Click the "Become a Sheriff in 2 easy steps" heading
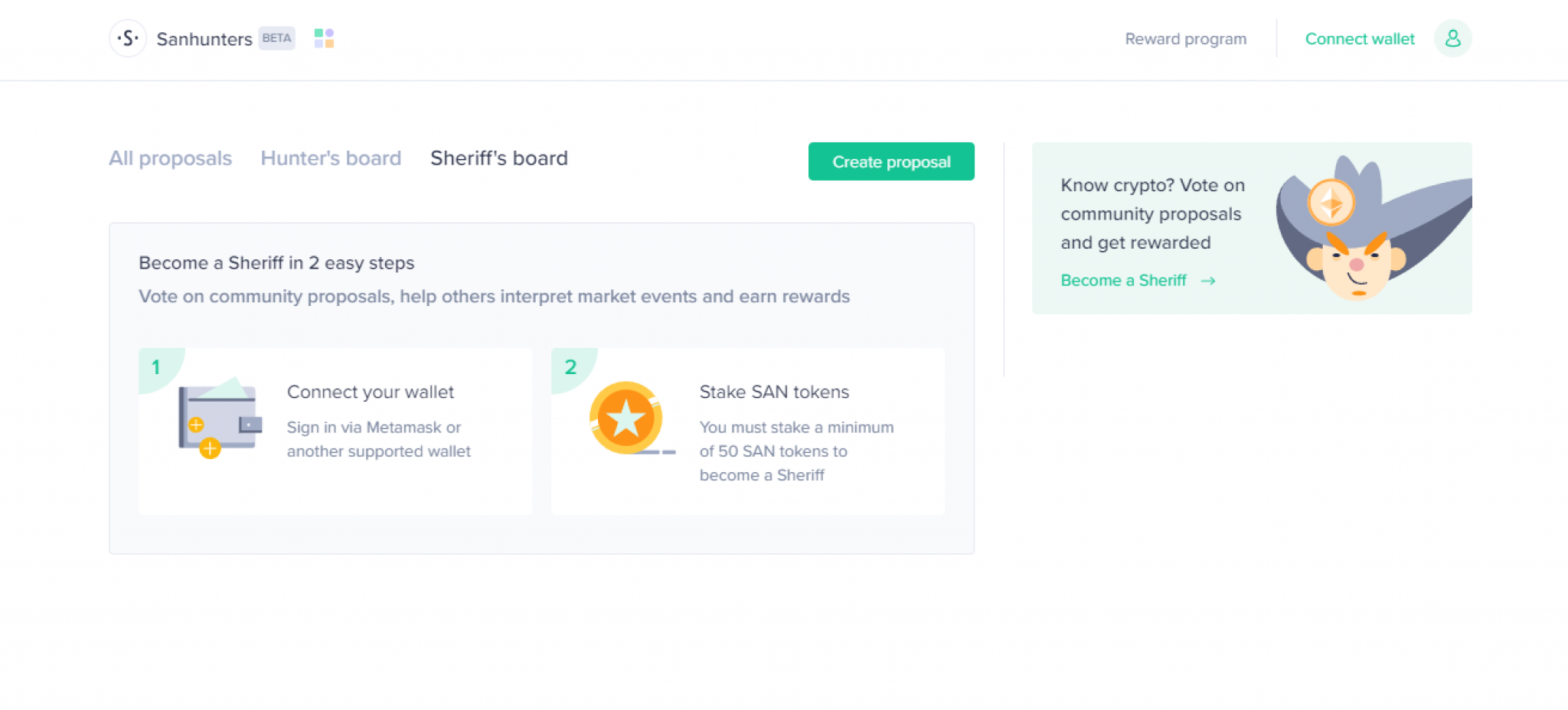Viewport: 1568px width, 710px height. click(276, 263)
